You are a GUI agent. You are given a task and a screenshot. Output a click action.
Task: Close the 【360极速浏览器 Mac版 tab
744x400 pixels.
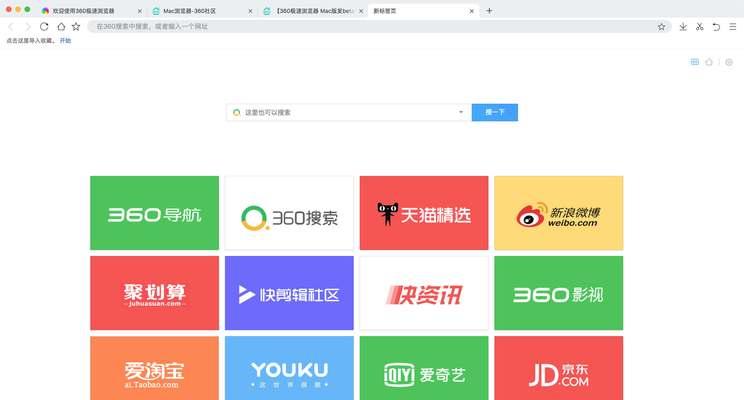click(x=361, y=11)
